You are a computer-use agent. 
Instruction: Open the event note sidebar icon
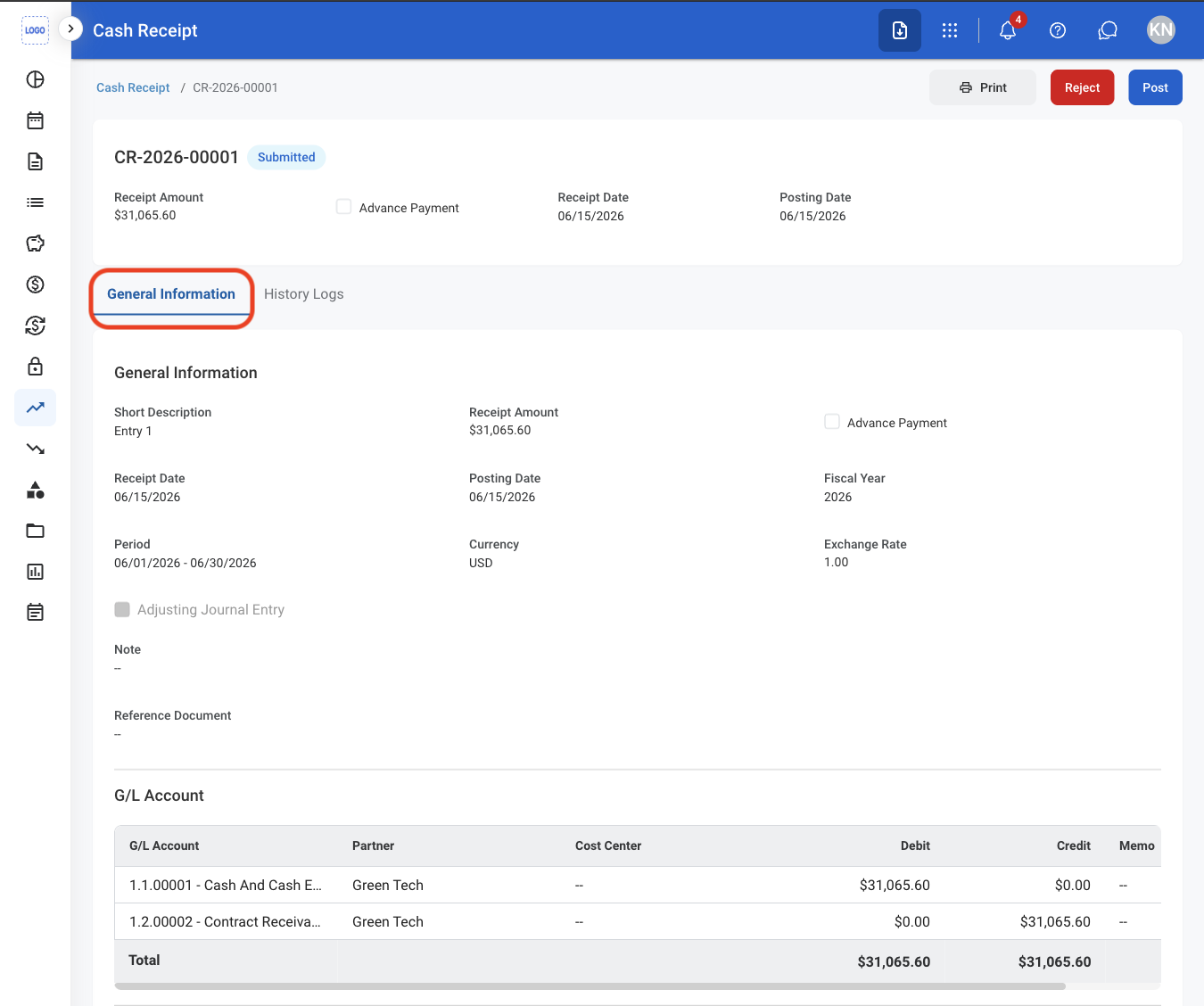coord(35,613)
